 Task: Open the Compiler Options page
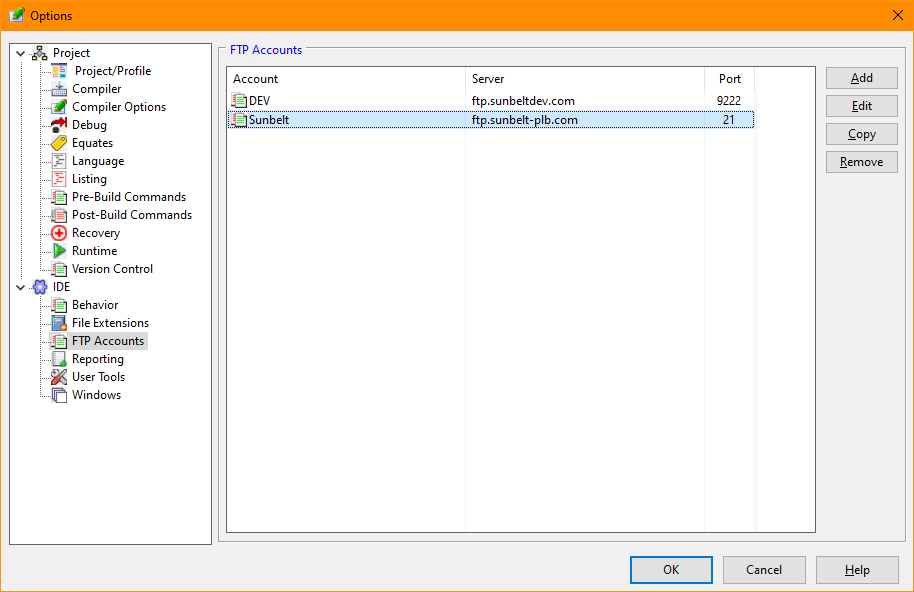tap(119, 107)
